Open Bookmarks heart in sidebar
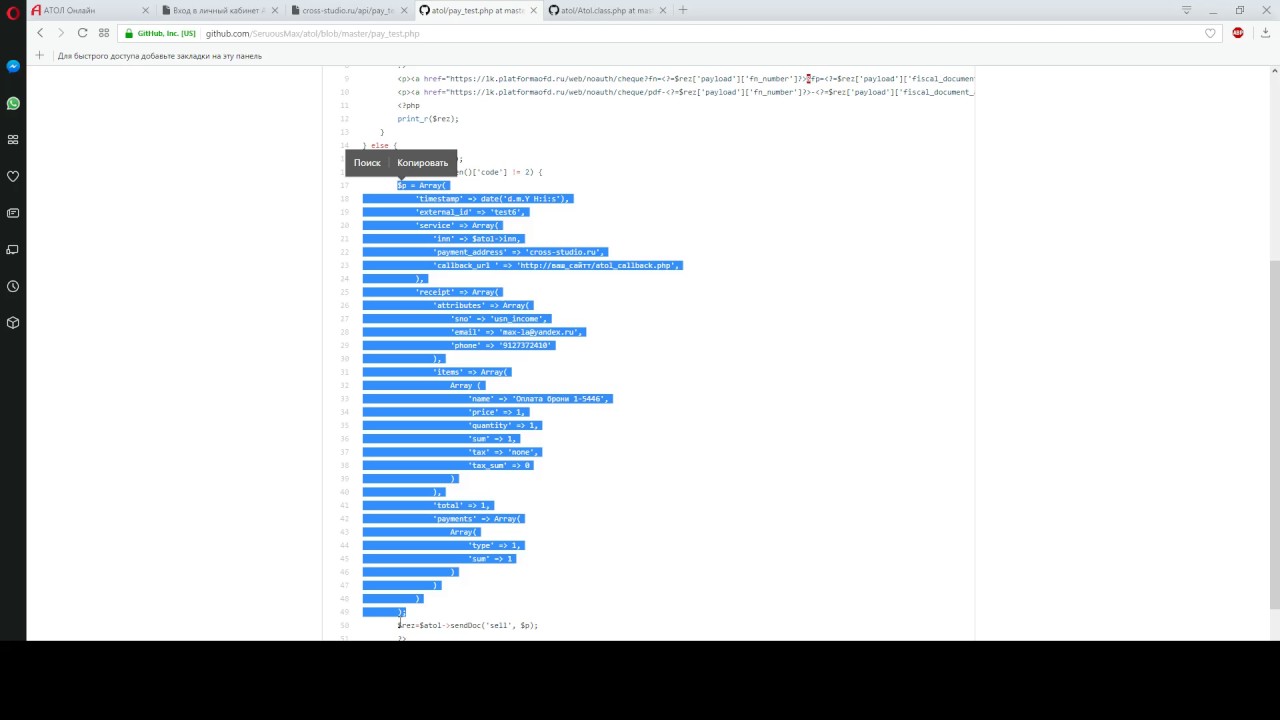The height and width of the screenshot is (720, 1280). (x=13, y=176)
